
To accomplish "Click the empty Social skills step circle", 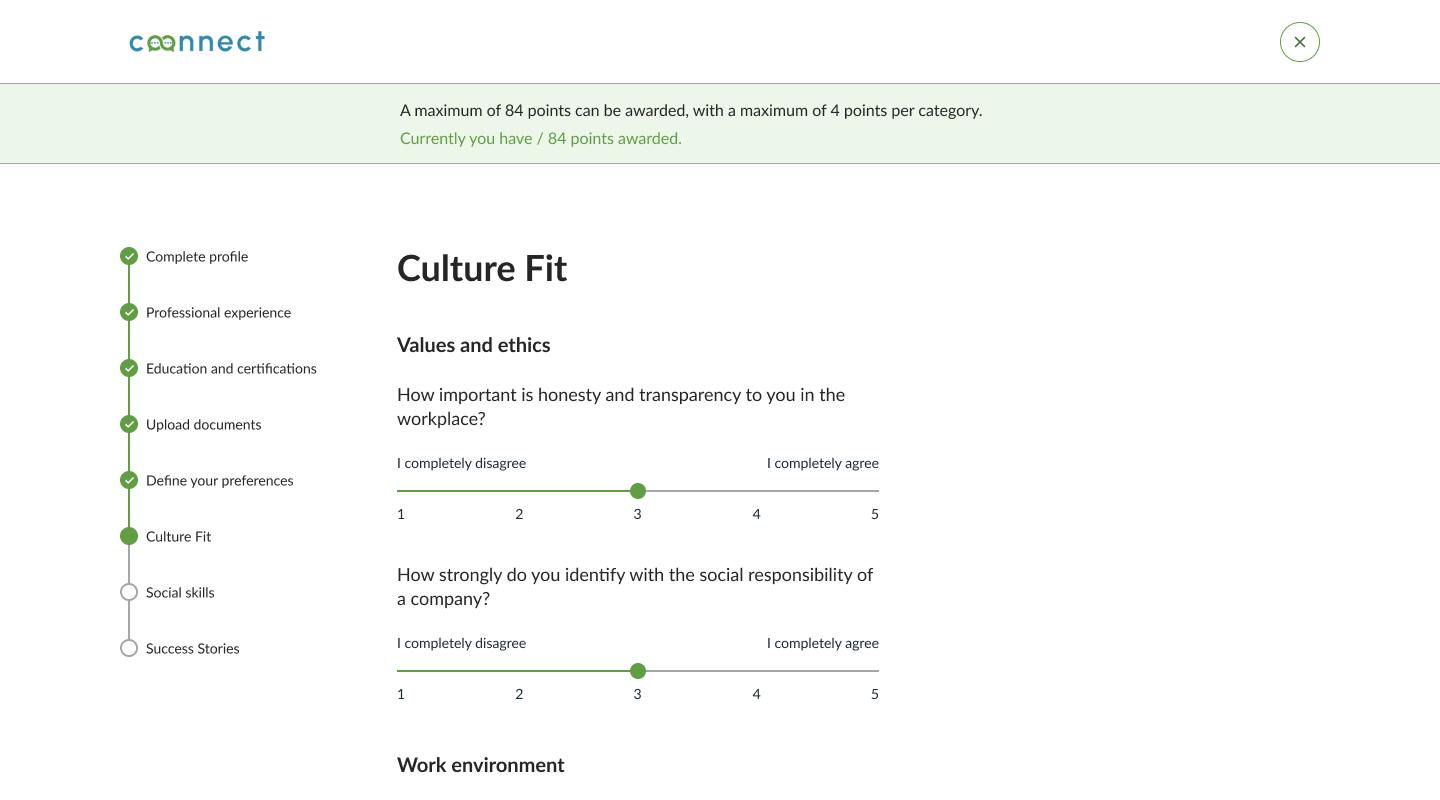I will pos(129,592).
